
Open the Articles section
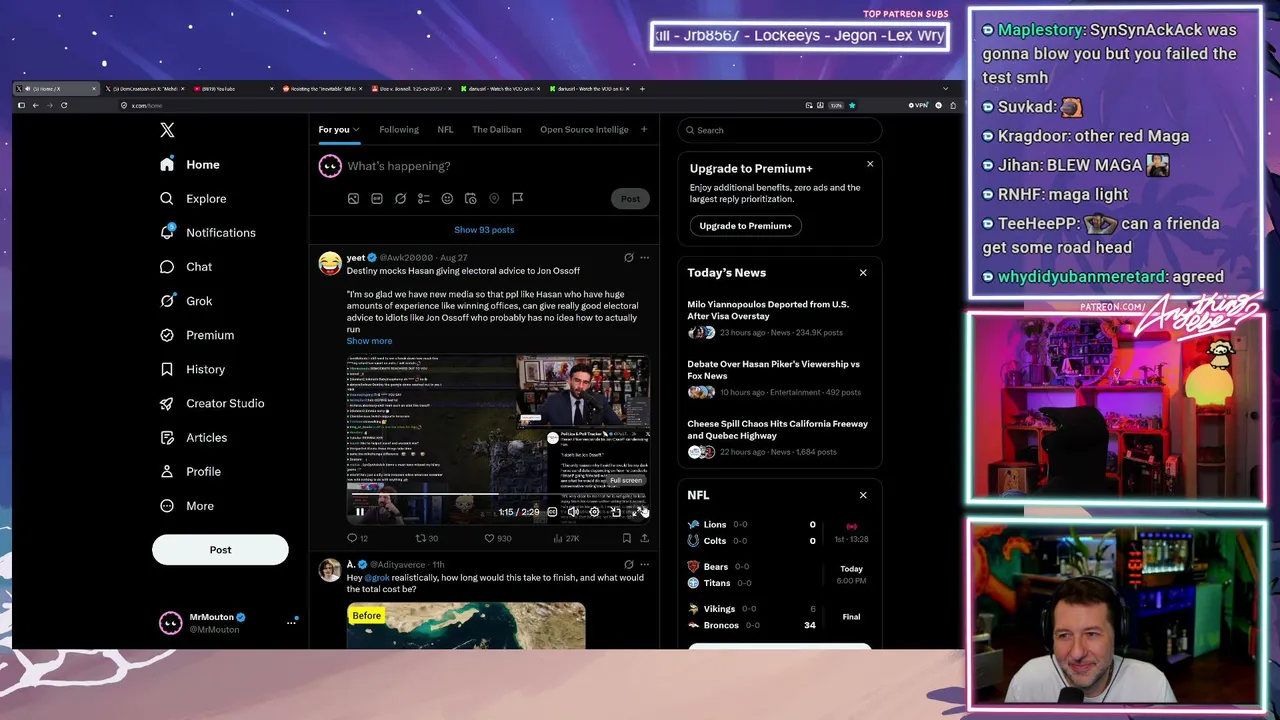click(x=193, y=437)
